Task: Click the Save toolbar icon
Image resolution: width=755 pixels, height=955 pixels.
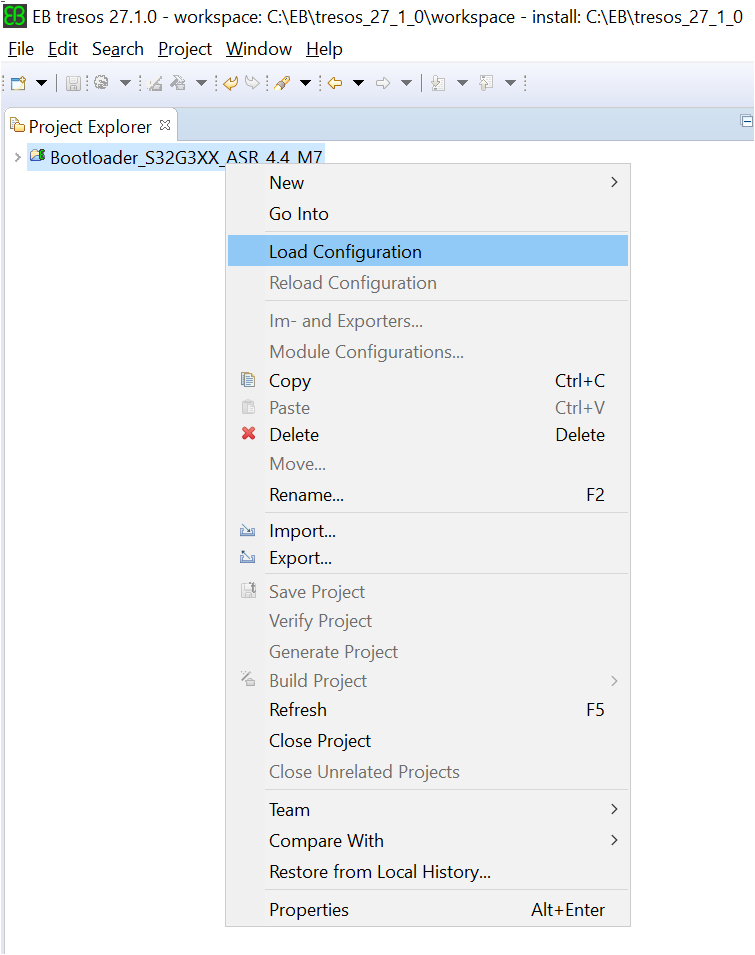Action: 72,83
